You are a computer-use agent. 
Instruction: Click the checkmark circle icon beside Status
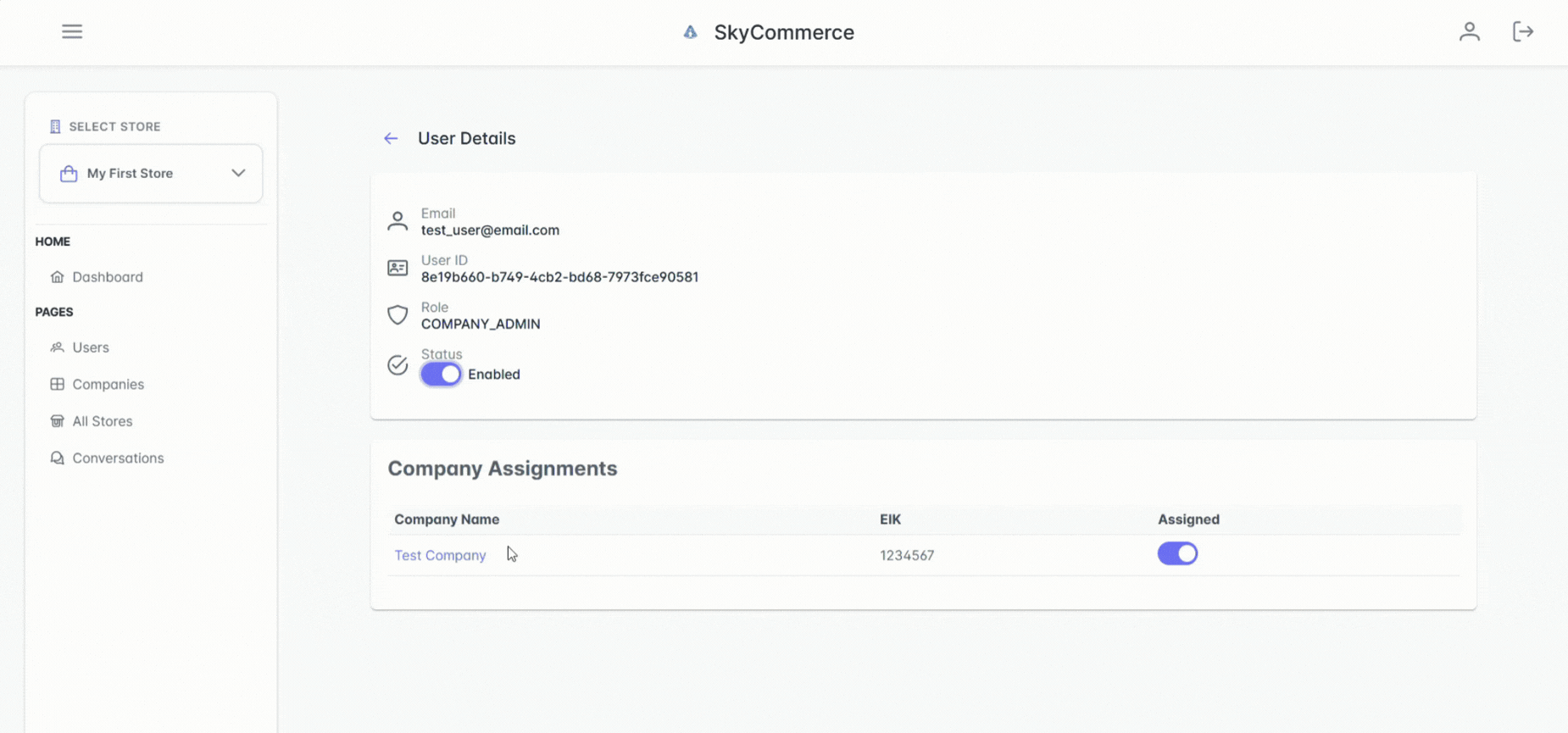click(398, 364)
